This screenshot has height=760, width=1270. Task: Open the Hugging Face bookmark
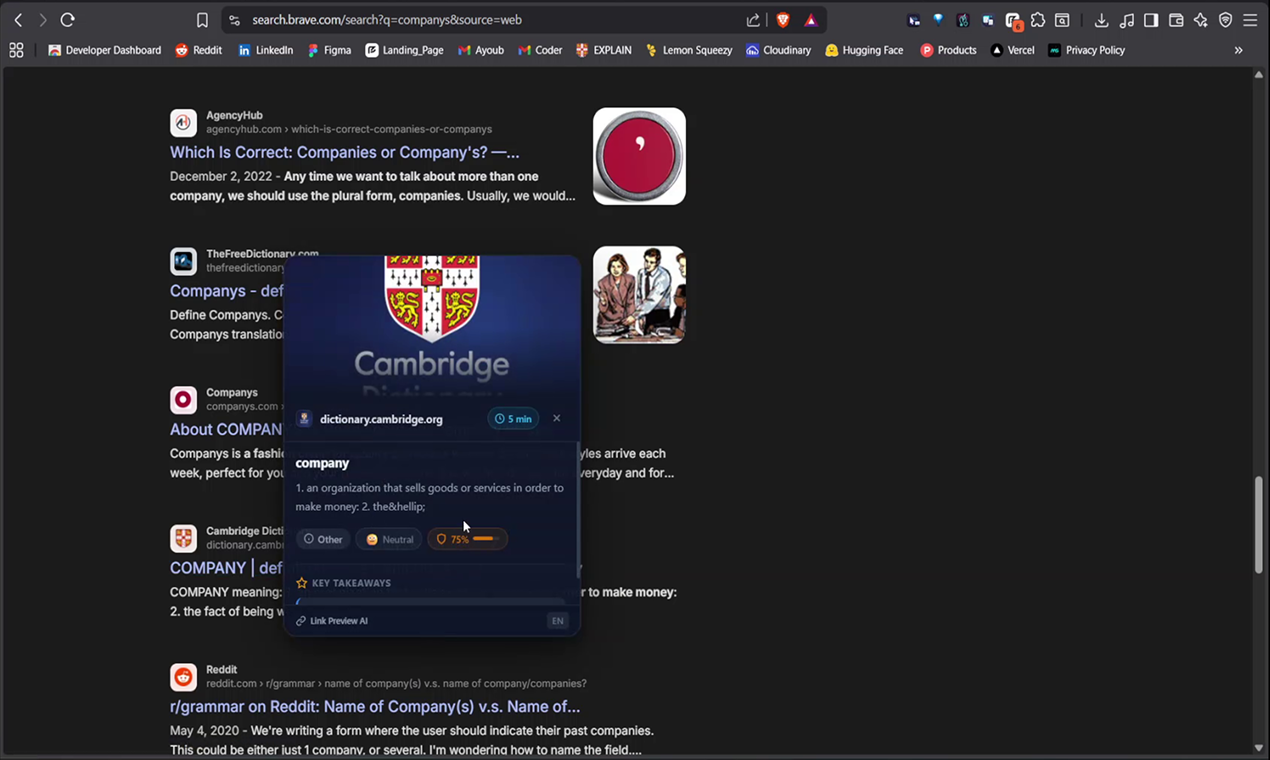864,50
